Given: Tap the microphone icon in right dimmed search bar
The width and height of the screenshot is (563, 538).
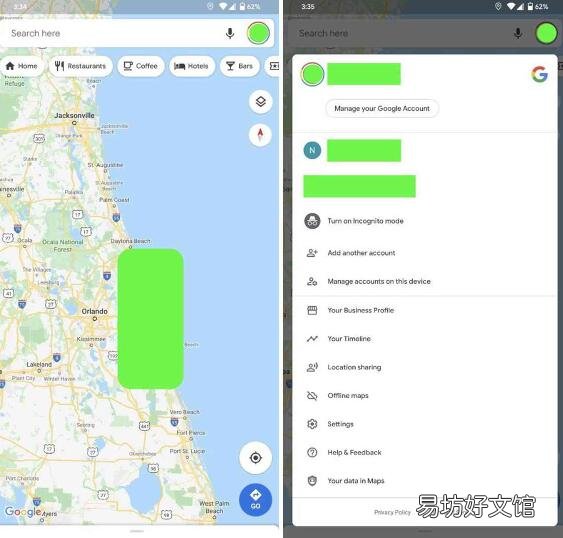Looking at the screenshot, I should (x=517, y=33).
